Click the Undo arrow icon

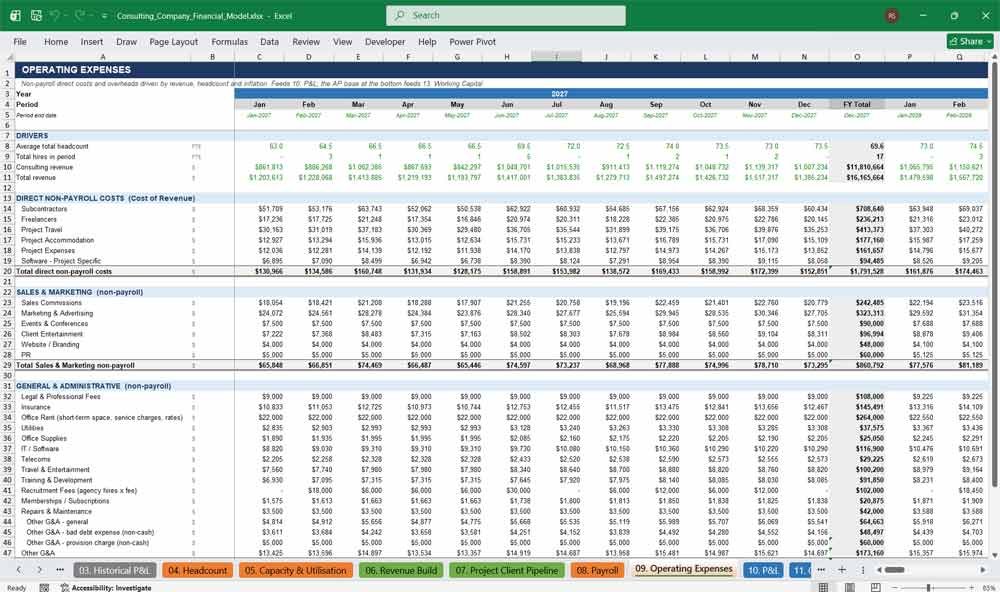point(55,15)
